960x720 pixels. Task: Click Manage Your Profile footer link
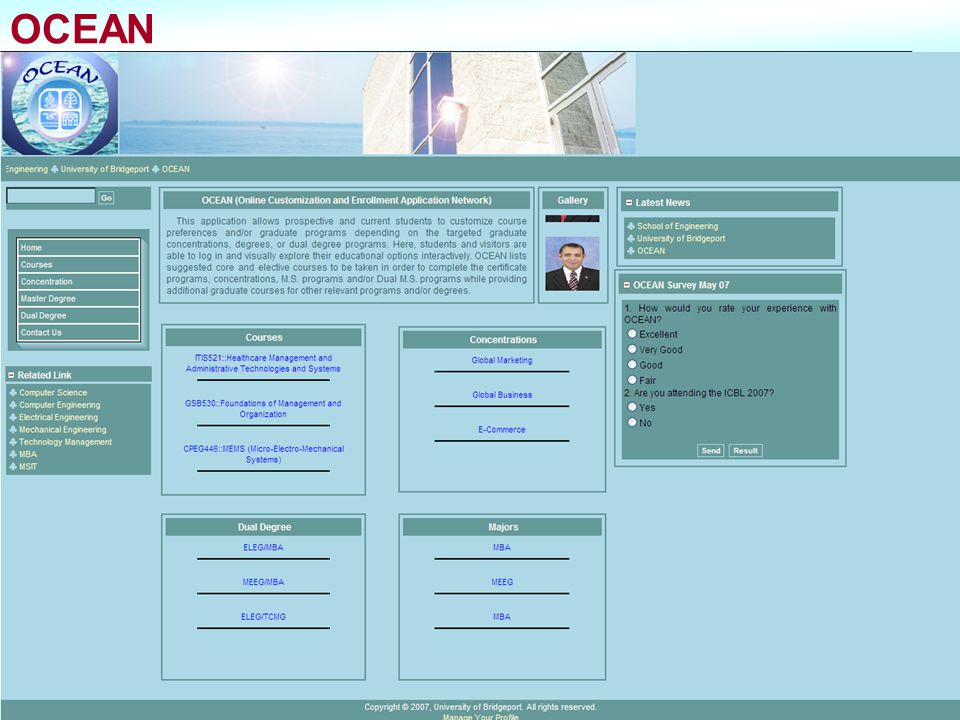pos(481,716)
